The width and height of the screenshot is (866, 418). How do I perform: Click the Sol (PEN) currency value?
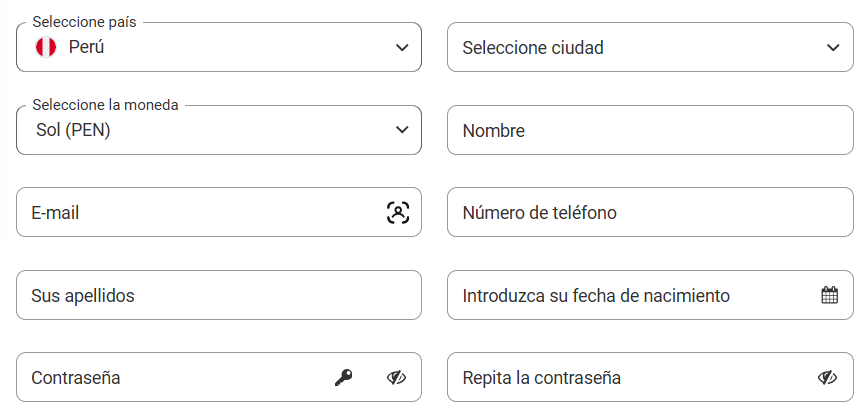73,130
